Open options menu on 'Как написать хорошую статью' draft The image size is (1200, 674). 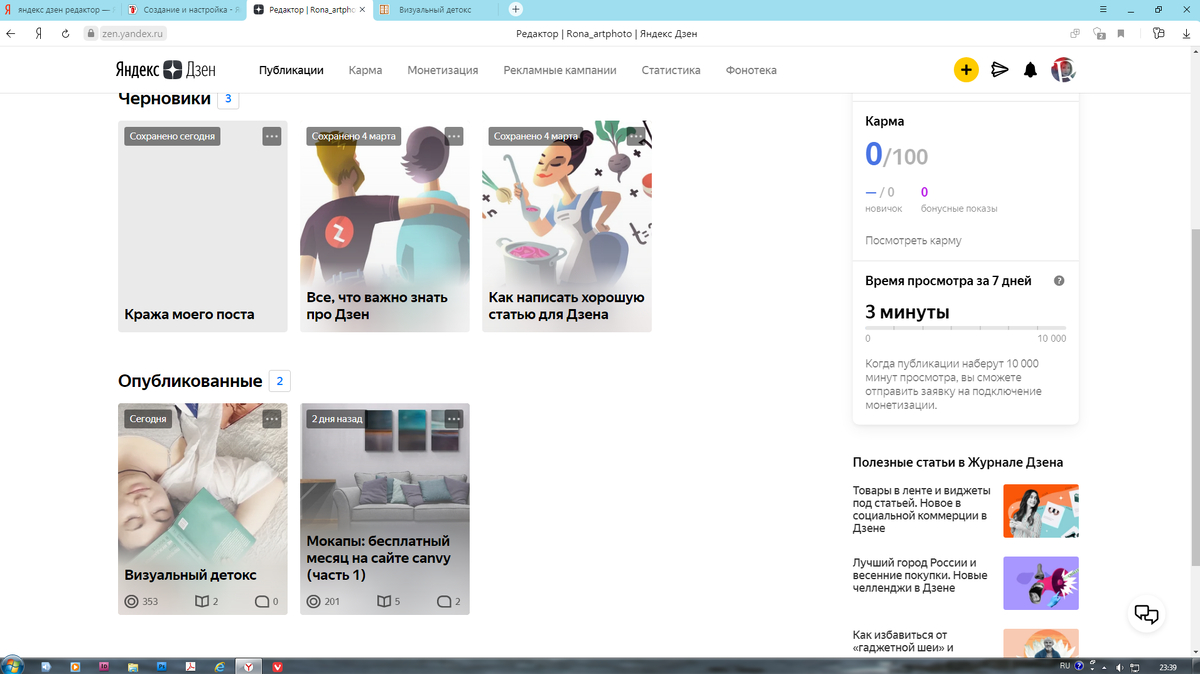636,136
